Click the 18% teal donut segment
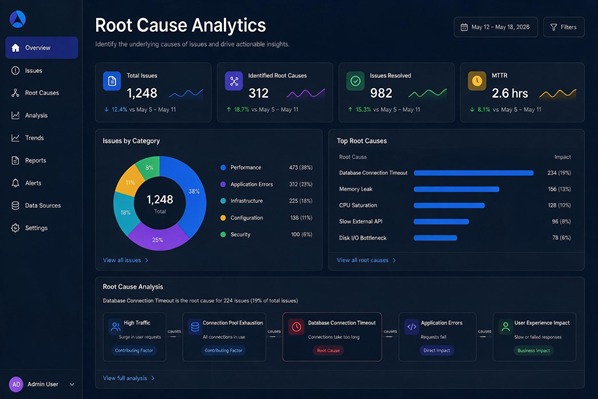Viewport: 598px width, 399px height. click(126, 213)
